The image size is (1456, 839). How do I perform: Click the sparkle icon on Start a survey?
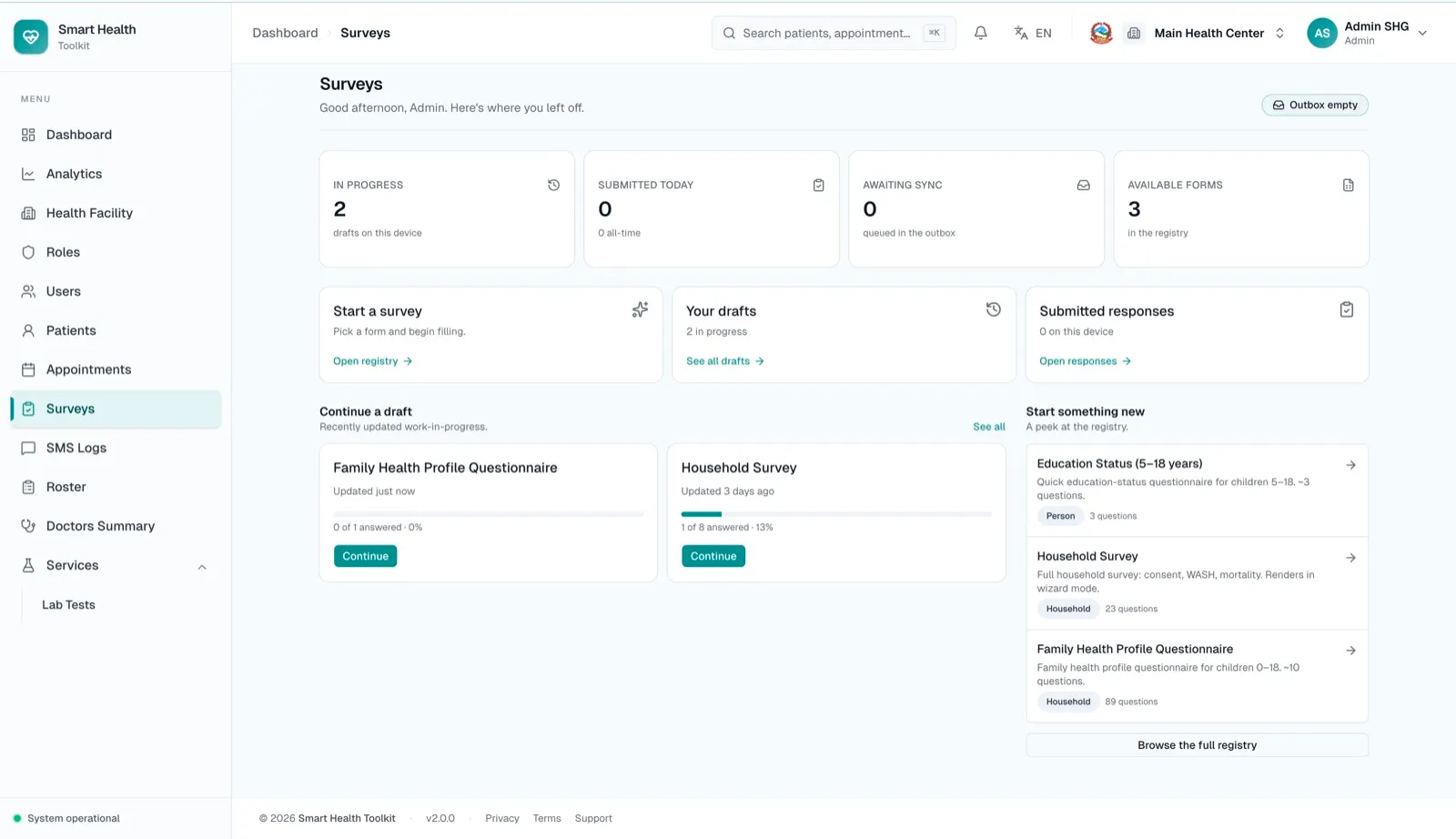coord(640,309)
